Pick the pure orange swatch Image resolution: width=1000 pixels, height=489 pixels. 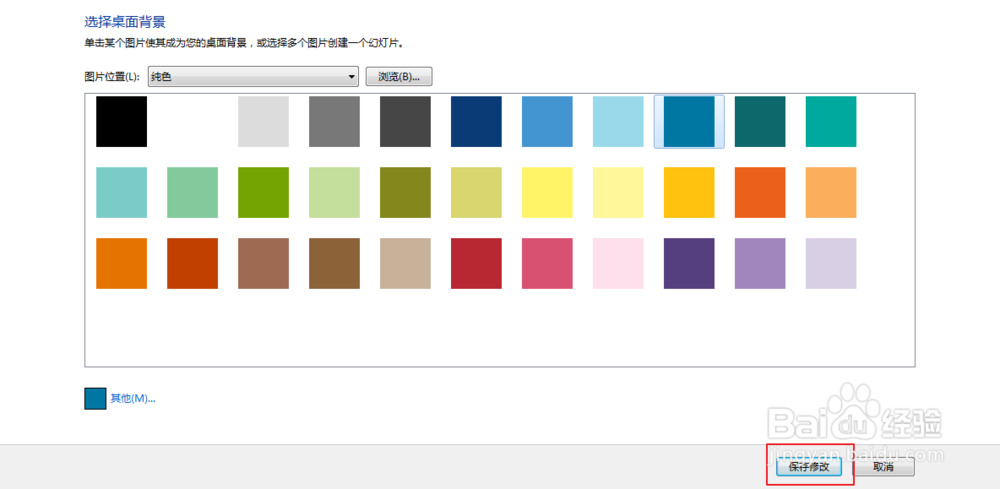[x=122, y=263]
